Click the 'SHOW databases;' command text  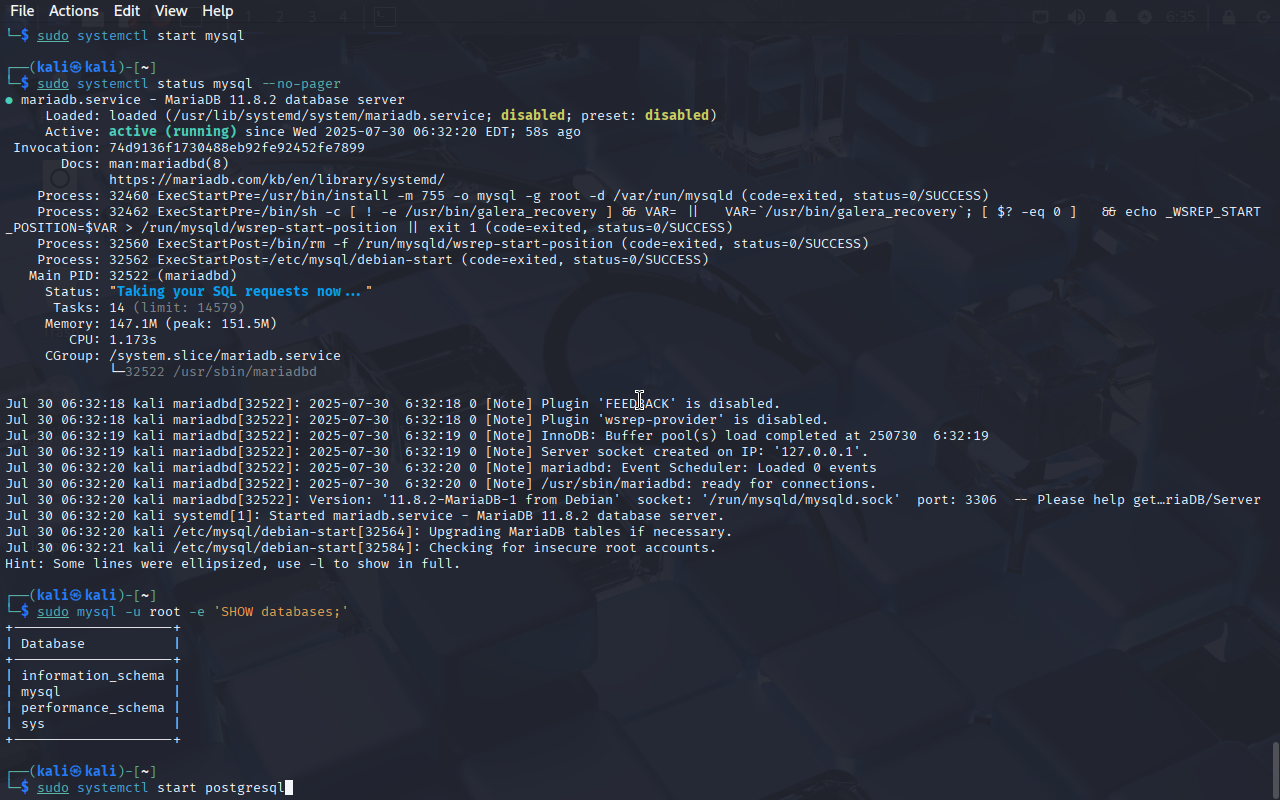(281, 612)
